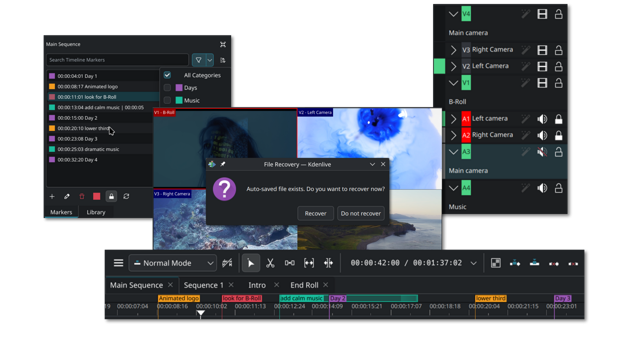This screenshot has height=360, width=640.
Task: Expand the V2 Left Camera track
Action: (453, 66)
